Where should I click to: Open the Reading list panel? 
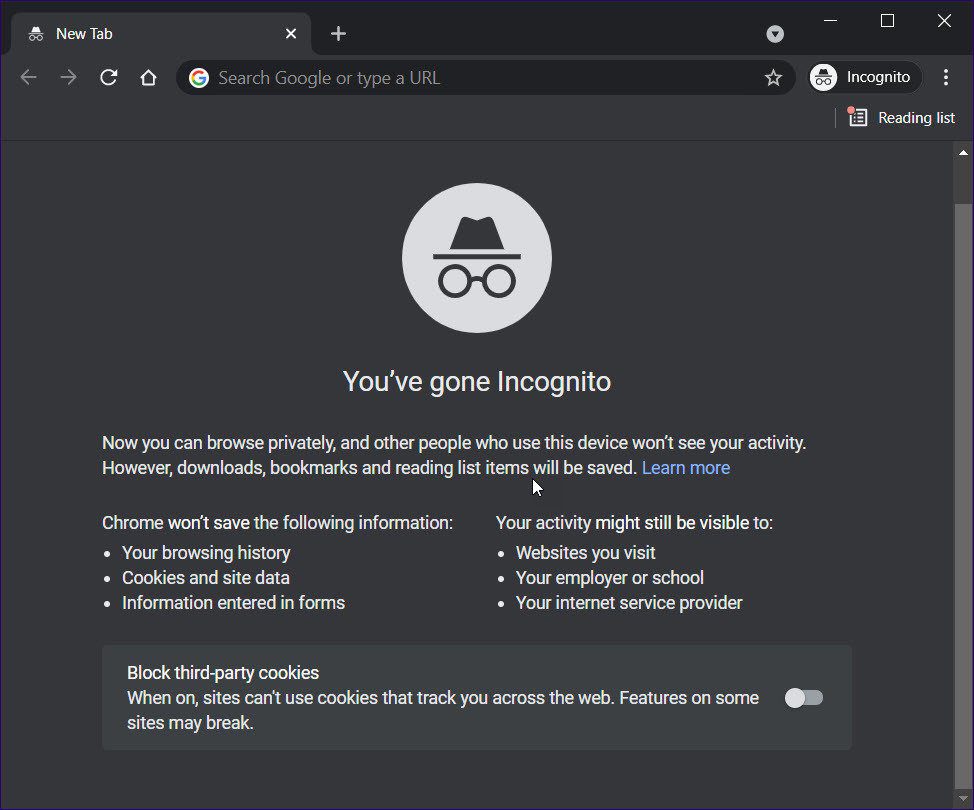click(x=901, y=117)
